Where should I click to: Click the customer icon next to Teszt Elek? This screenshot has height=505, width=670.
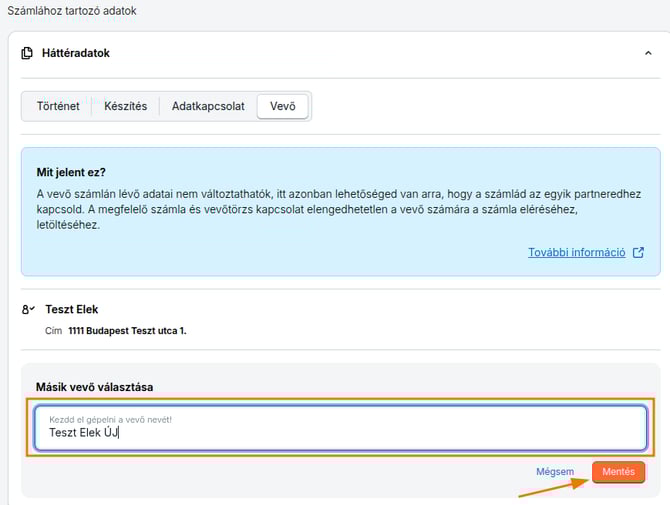tap(28, 310)
